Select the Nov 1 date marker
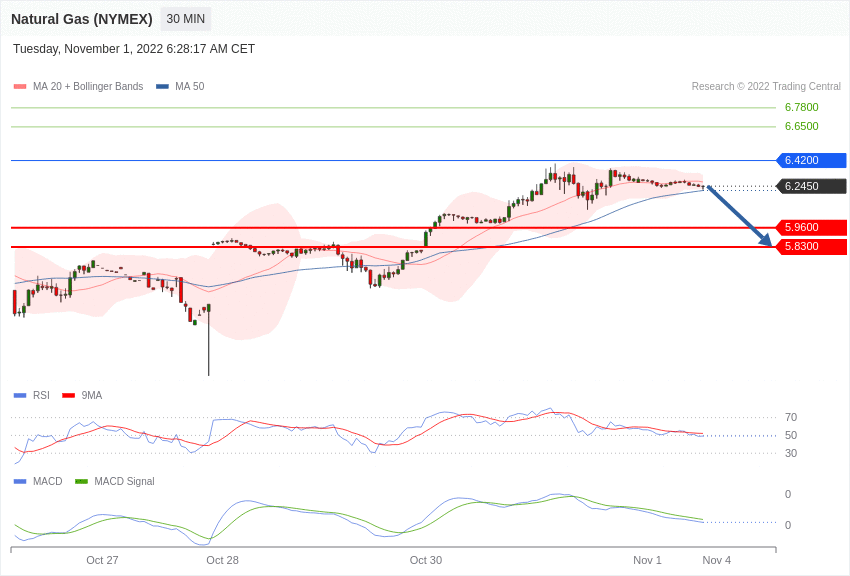 point(647,560)
